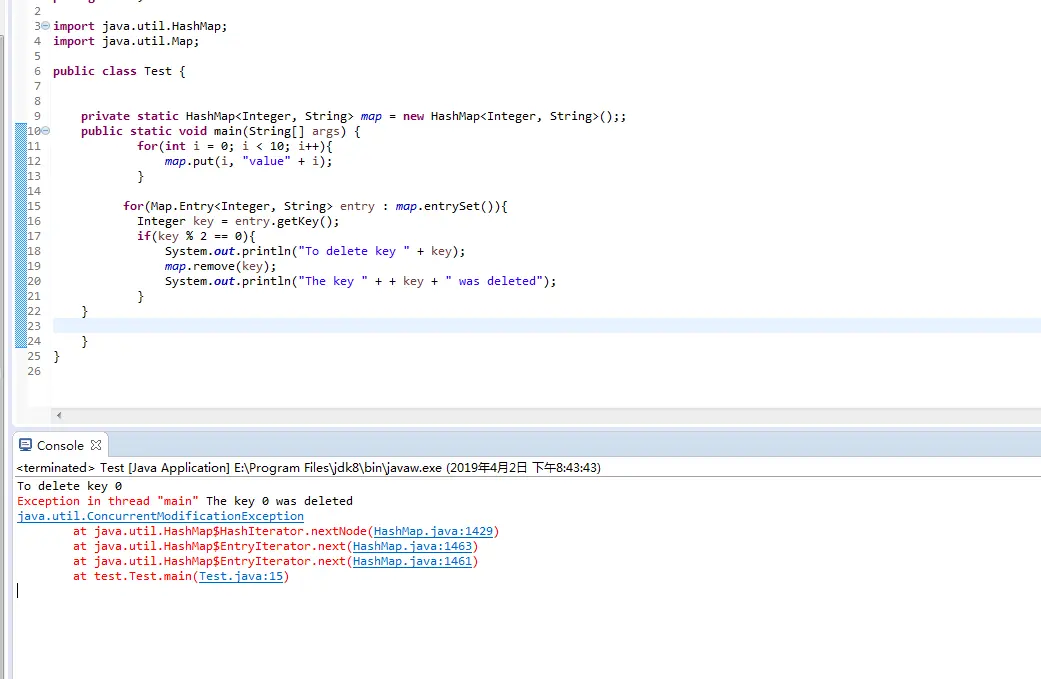Click the println "The key " was deleted line
Image resolution: width=1041 pixels, height=679 pixels.
[x=360, y=281]
